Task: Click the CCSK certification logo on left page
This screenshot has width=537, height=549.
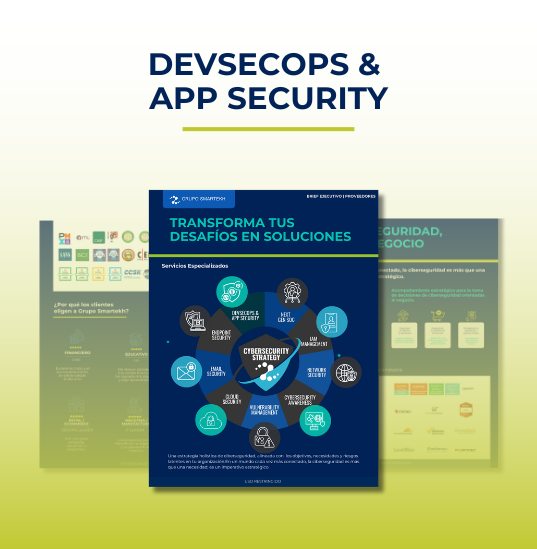Action: coord(132,273)
